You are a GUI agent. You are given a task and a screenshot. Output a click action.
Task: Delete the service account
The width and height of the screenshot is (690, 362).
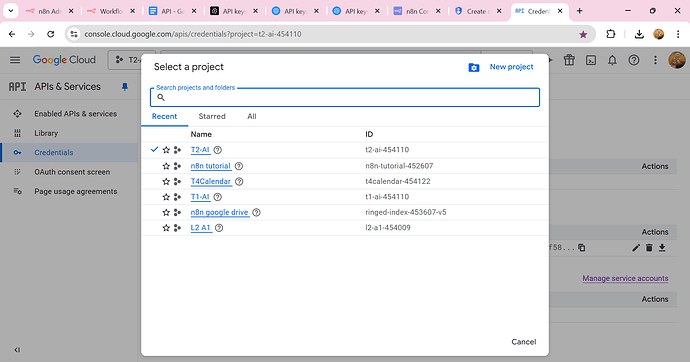(649, 248)
